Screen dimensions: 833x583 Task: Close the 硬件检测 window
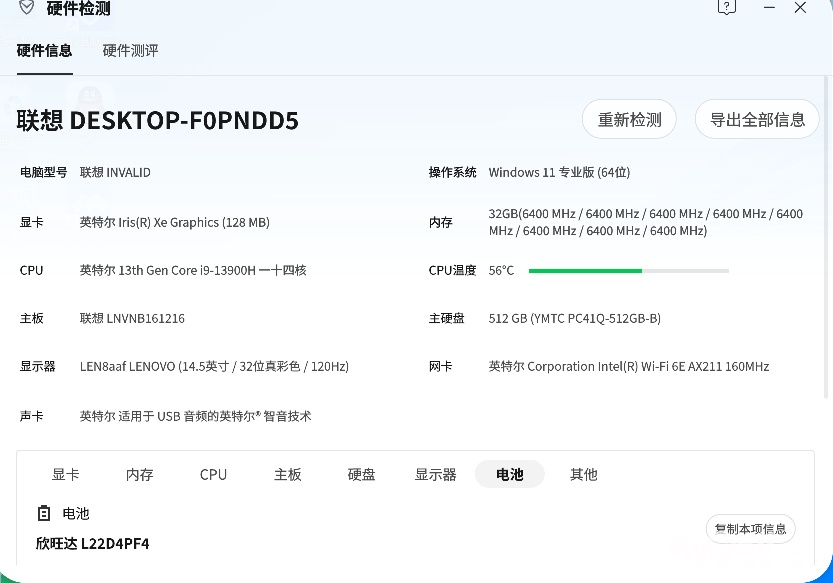(x=800, y=8)
